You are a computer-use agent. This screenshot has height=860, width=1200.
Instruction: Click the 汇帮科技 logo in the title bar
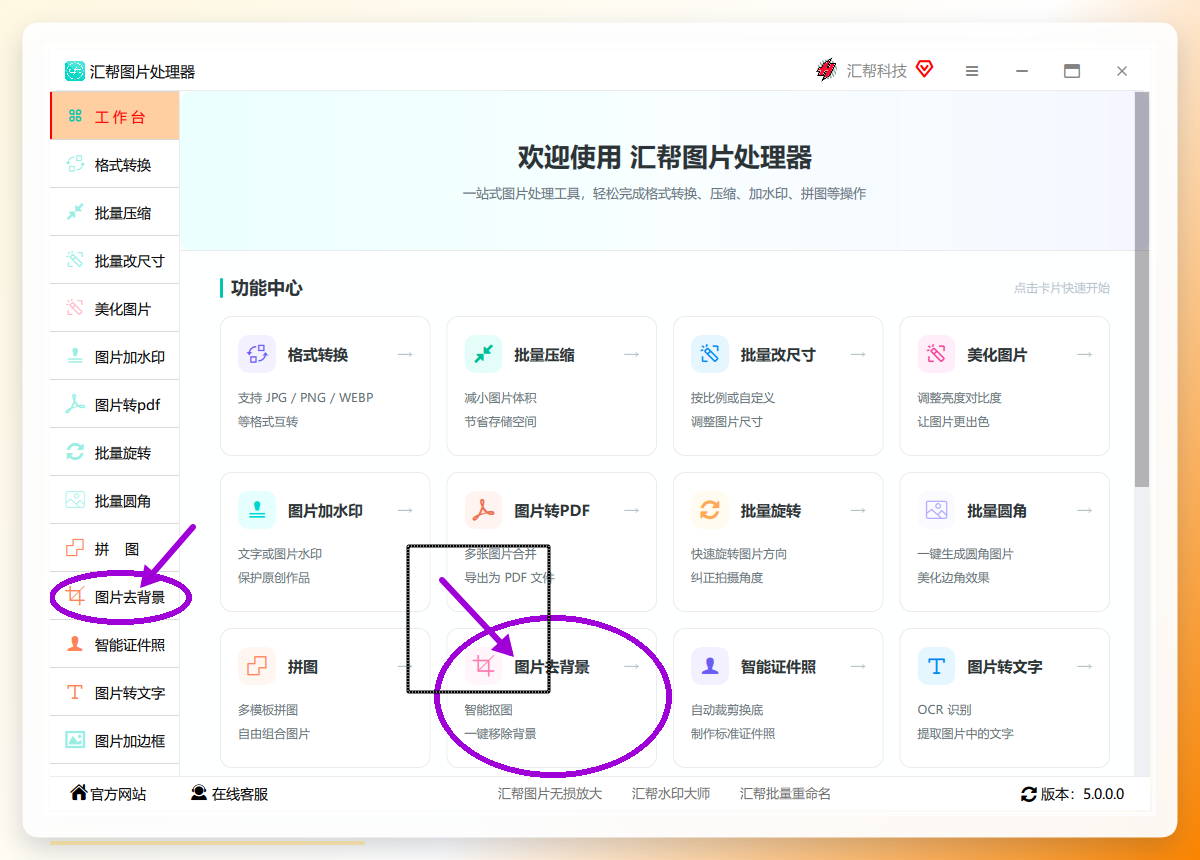tap(826, 70)
